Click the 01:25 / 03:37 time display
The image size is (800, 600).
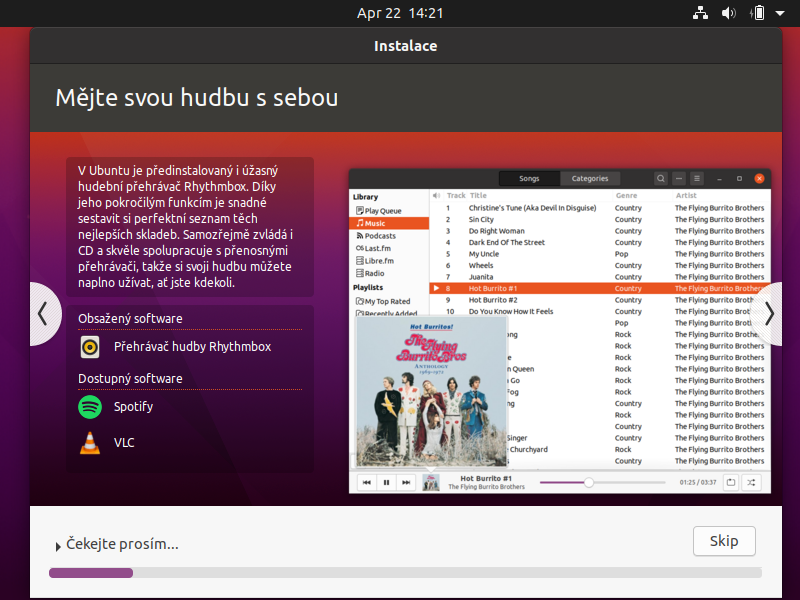click(x=697, y=482)
